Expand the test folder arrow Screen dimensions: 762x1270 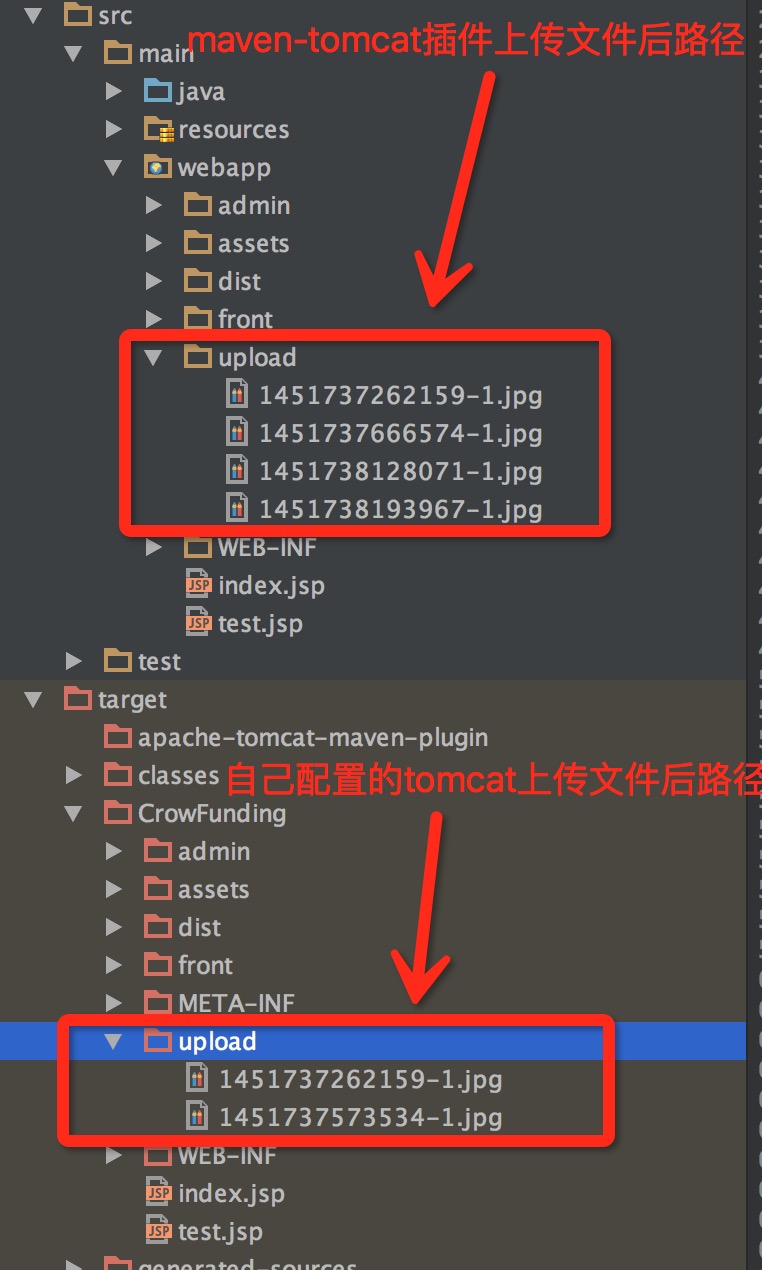pos(73,661)
